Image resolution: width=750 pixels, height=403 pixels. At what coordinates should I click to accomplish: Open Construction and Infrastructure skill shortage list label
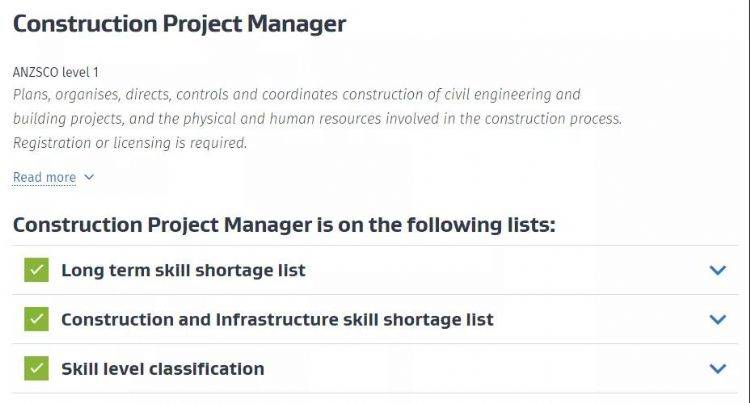coord(277,319)
